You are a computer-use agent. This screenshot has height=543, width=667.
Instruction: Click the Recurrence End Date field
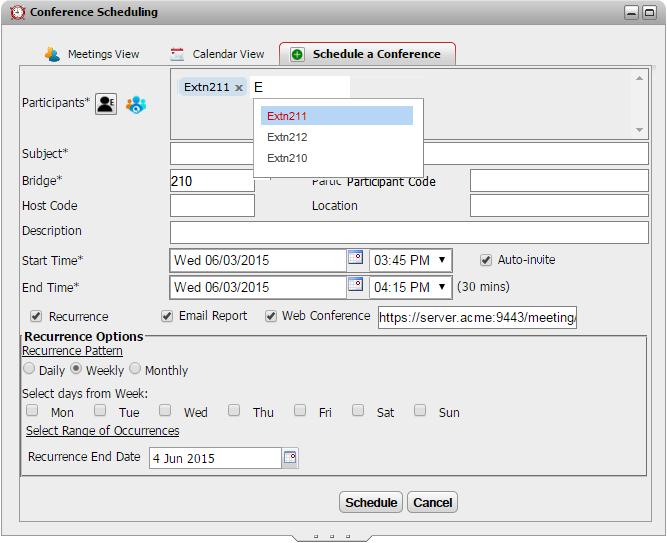(215, 458)
